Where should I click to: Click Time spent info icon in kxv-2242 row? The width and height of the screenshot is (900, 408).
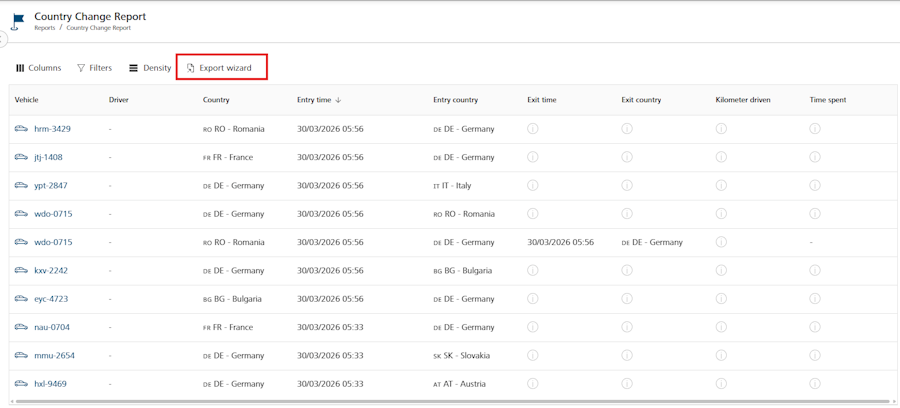click(815, 270)
